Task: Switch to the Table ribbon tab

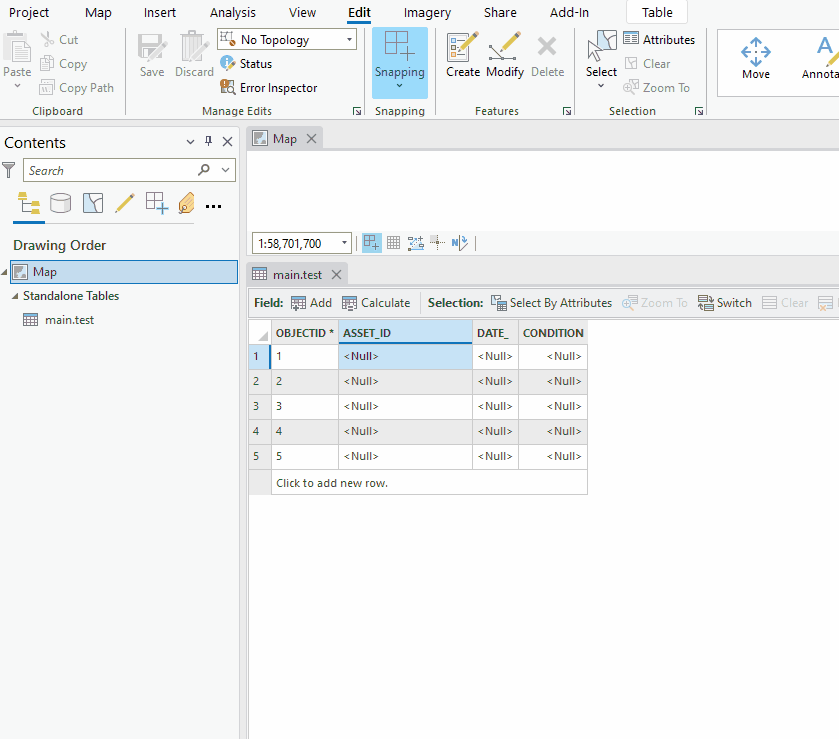Action: (657, 12)
